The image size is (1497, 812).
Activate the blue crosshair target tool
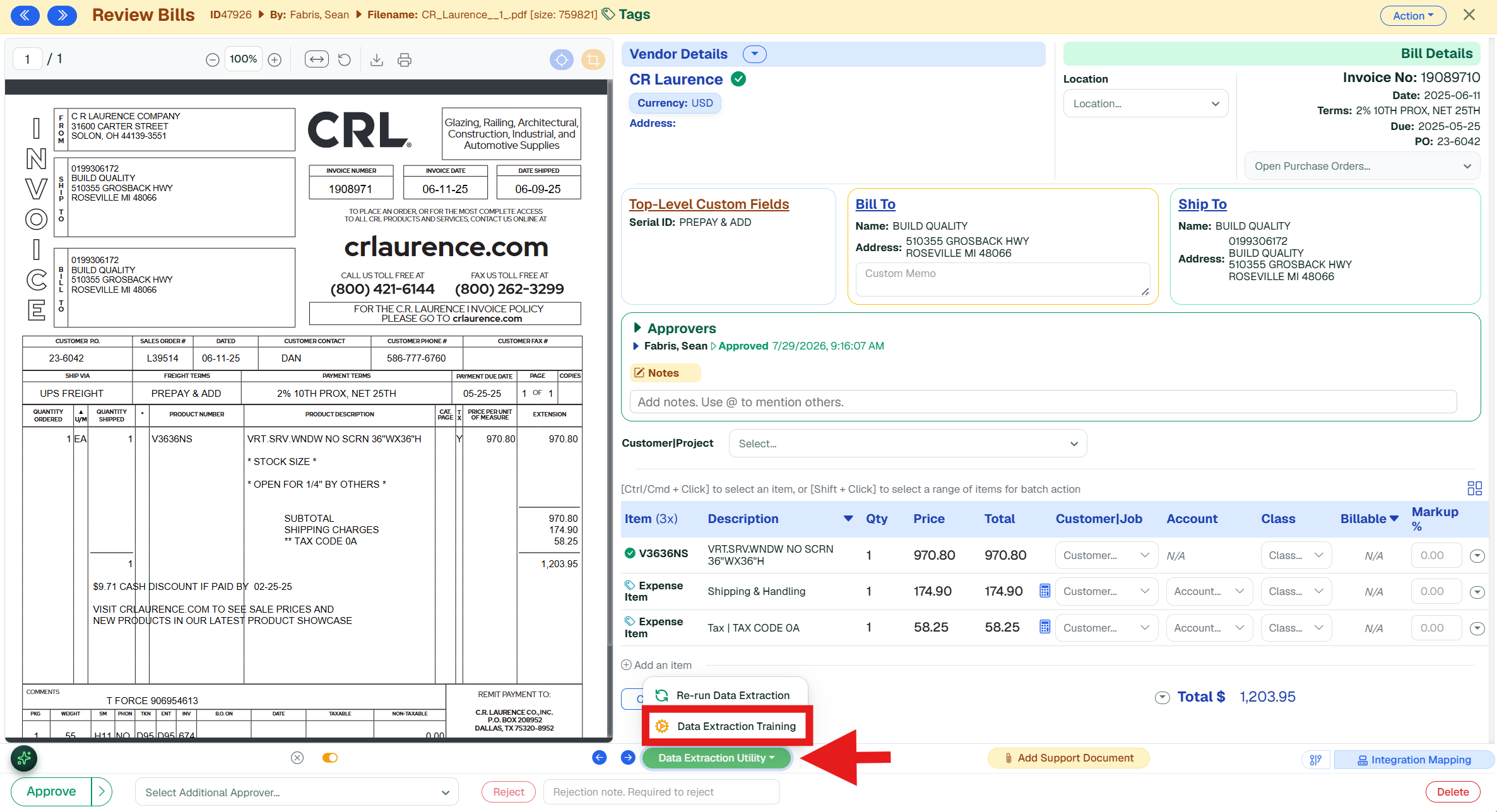click(x=561, y=60)
